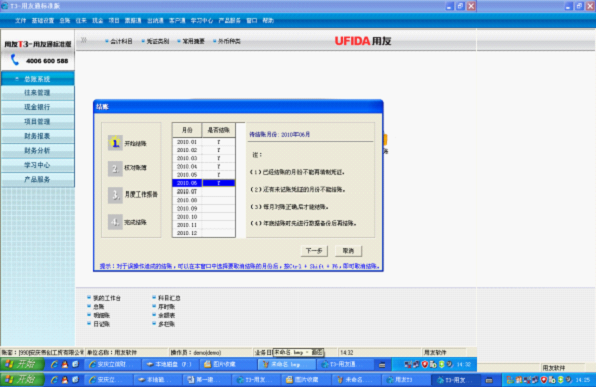The image size is (596, 387).
Task: Select the 2010.09 month row
Action: (204, 208)
